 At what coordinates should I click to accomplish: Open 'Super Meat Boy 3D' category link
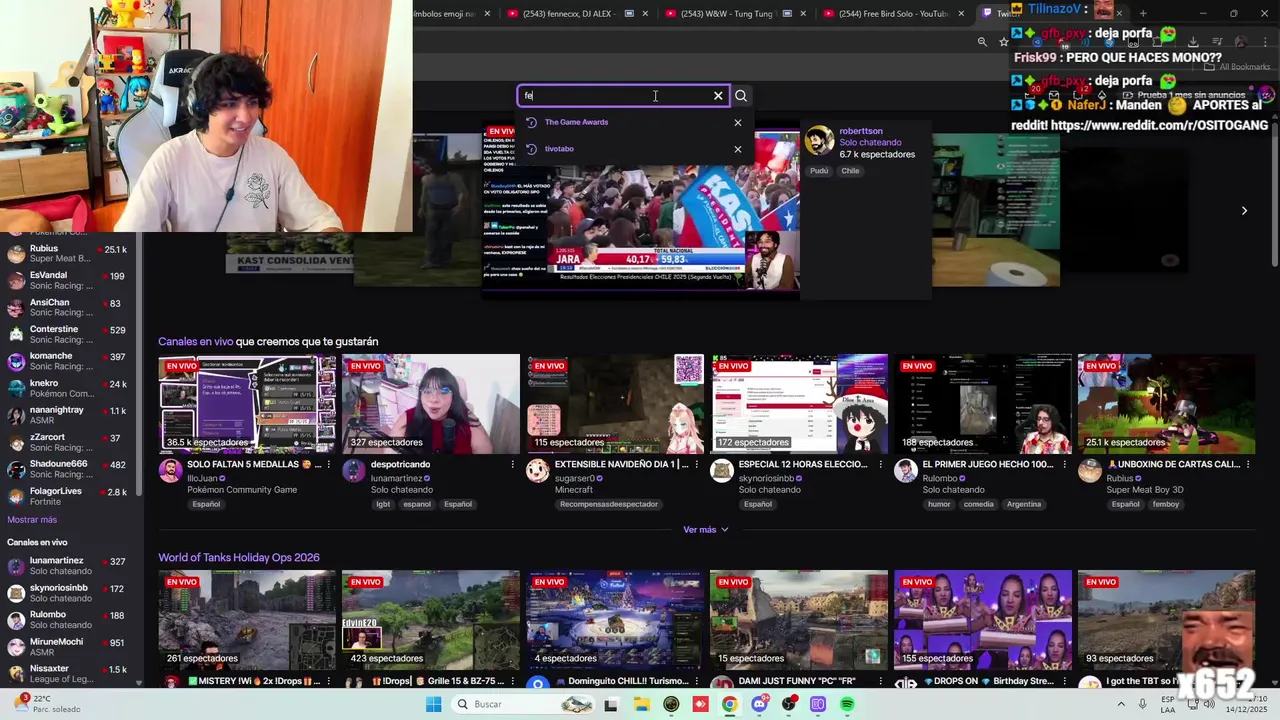coord(1145,490)
